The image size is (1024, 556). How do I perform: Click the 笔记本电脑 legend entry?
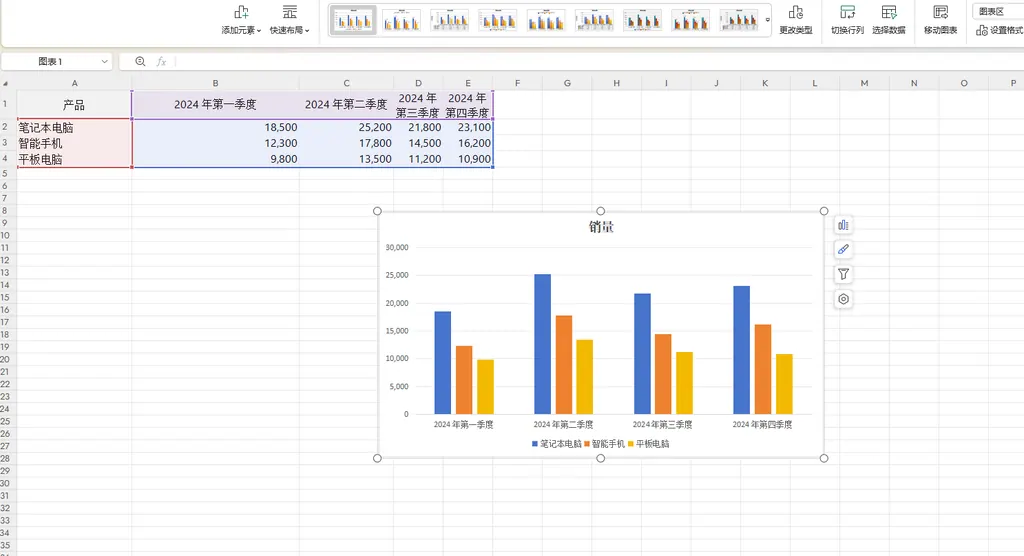(556, 444)
